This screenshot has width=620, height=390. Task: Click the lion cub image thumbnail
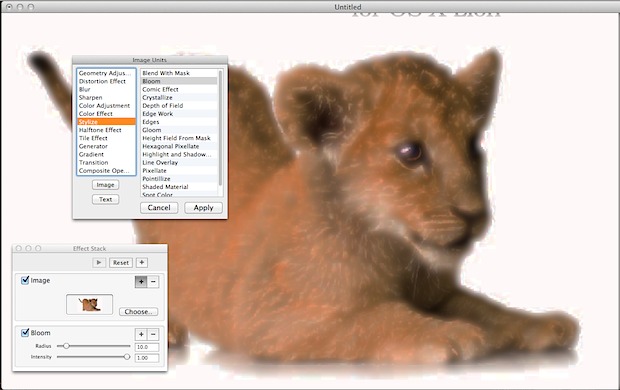click(x=89, y=304)
